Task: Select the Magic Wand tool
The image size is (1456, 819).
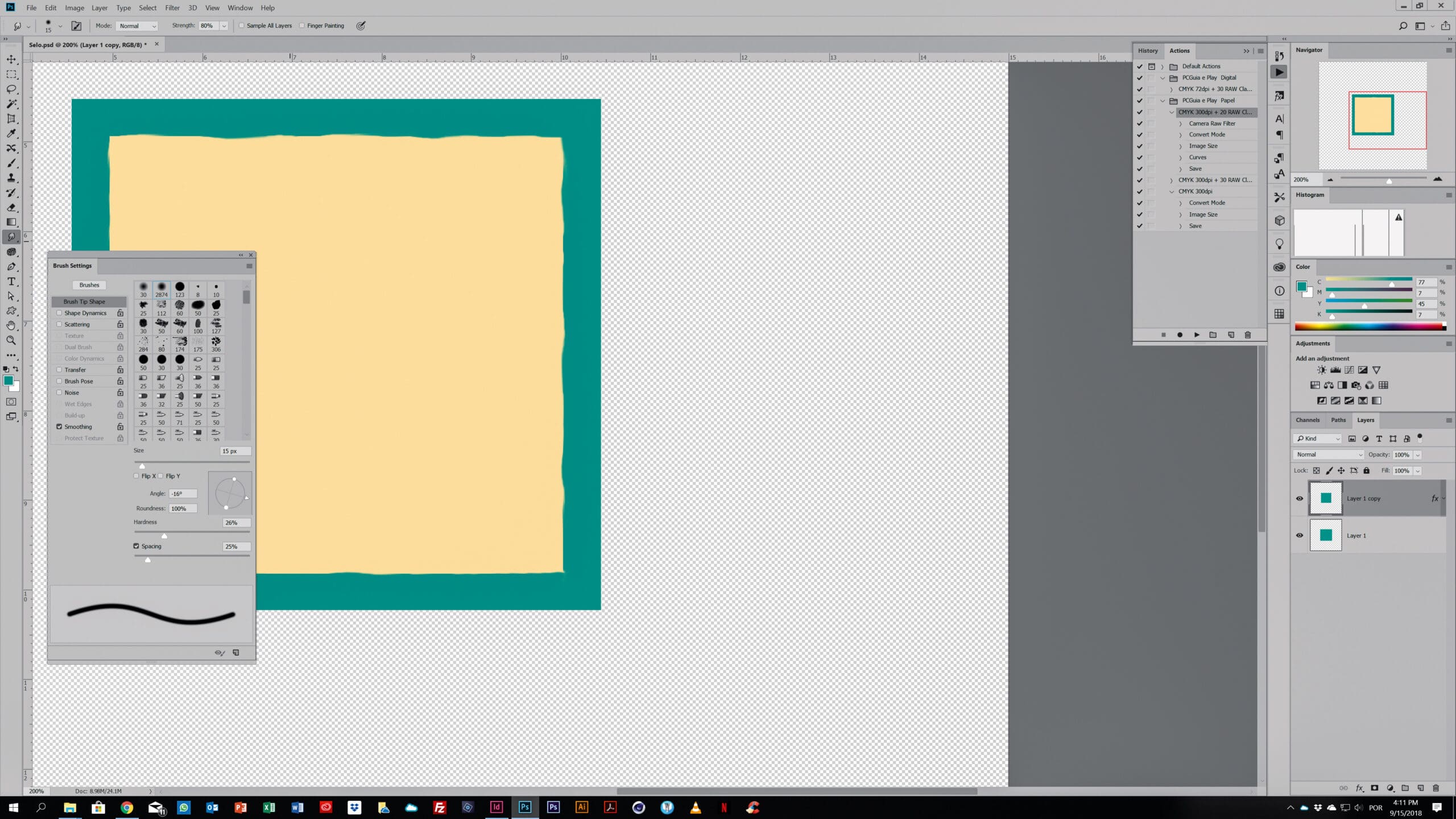Action: tap(11, 104)
